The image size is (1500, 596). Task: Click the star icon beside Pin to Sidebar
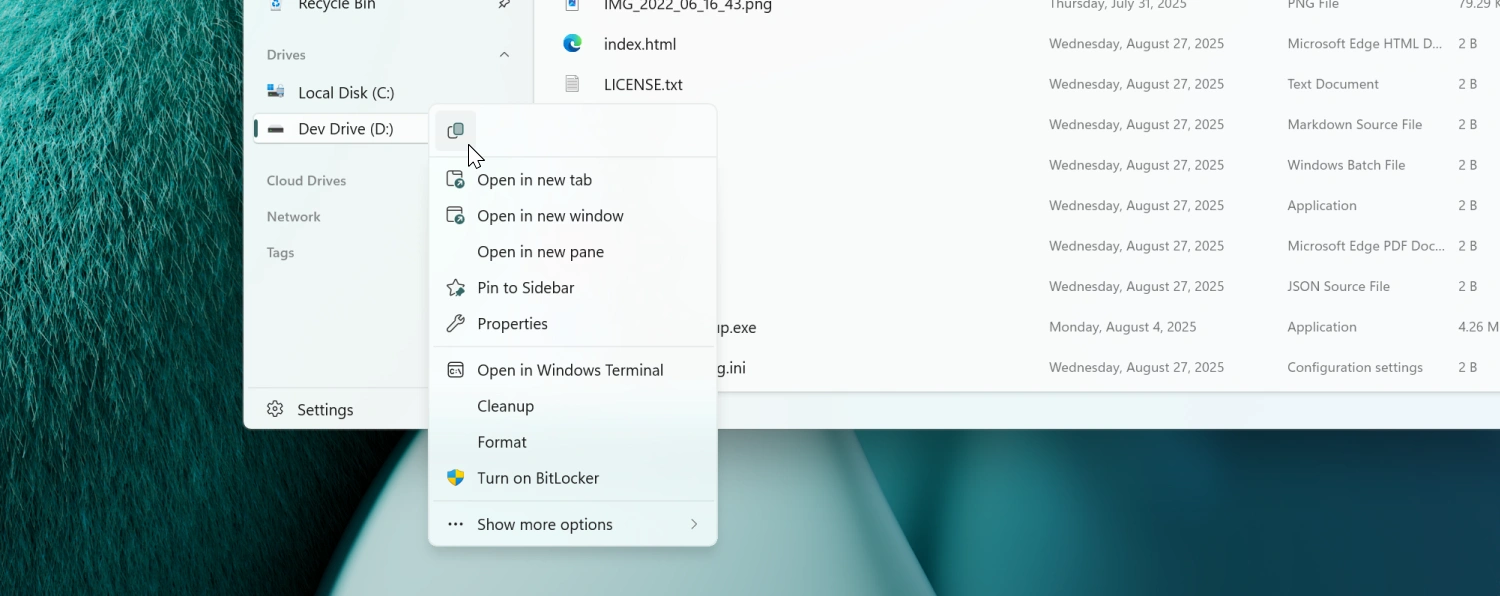click(x=455, y=287)
